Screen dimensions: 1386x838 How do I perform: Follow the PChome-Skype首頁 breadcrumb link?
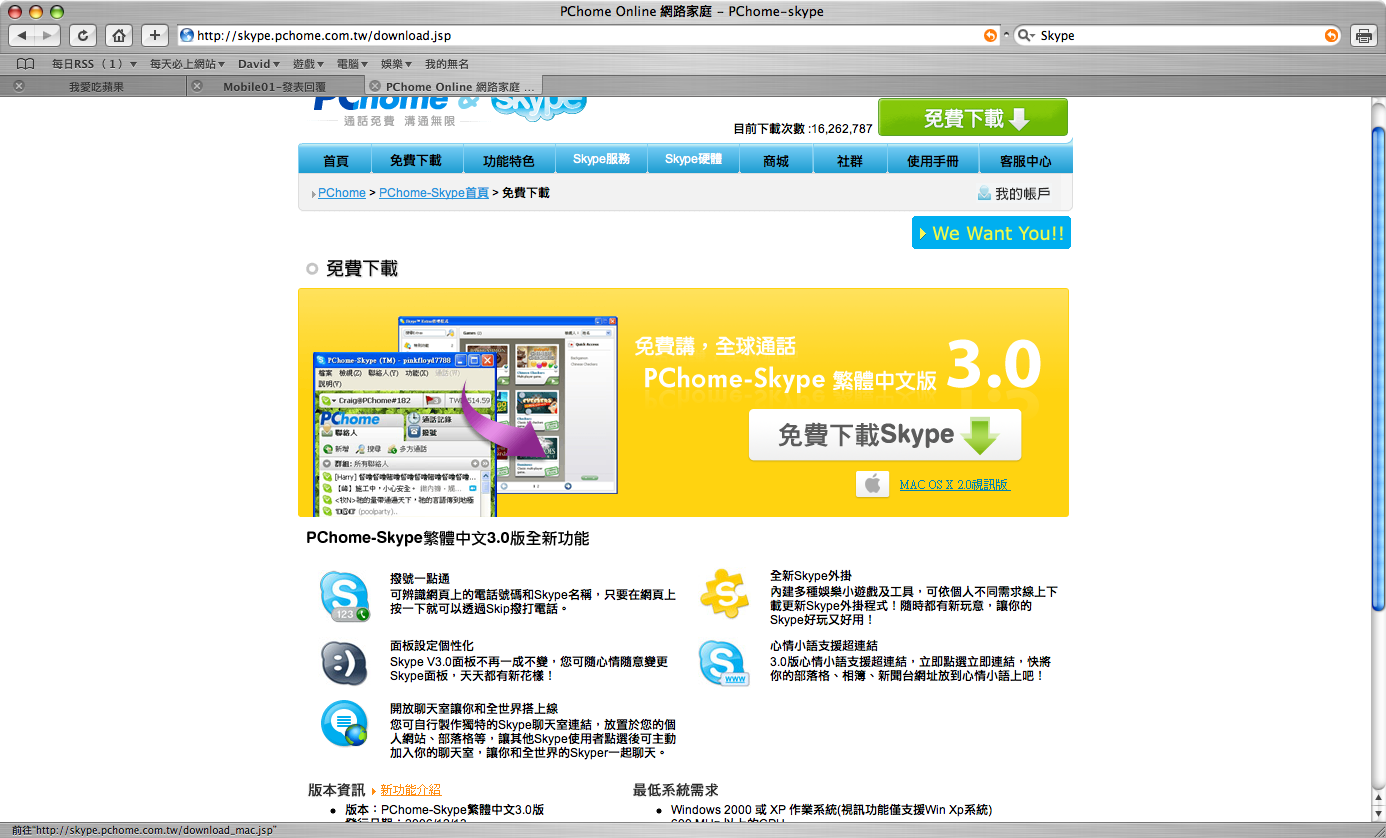pos(434,193)
